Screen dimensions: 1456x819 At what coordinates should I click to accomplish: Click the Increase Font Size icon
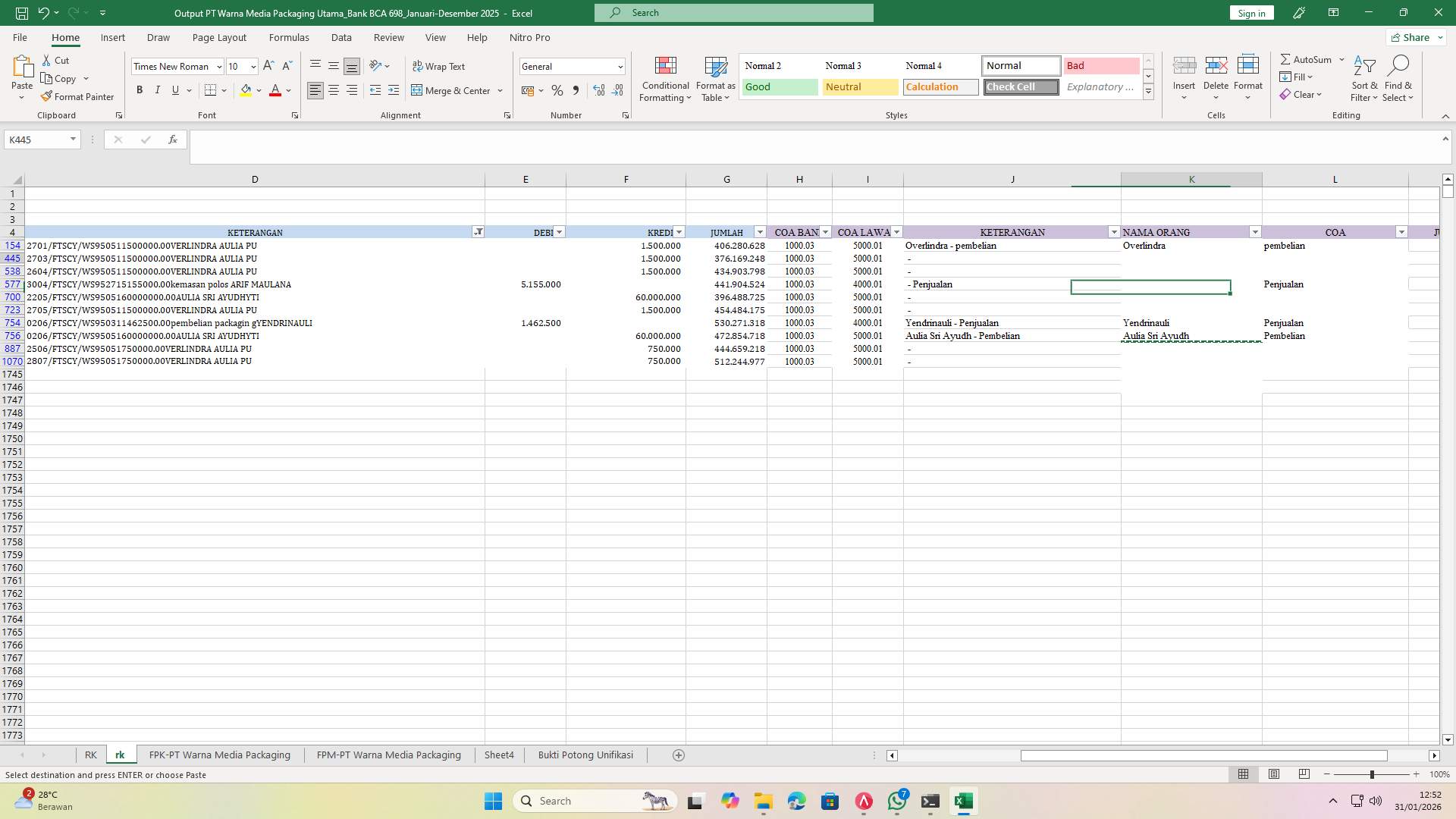click(268, 66)
